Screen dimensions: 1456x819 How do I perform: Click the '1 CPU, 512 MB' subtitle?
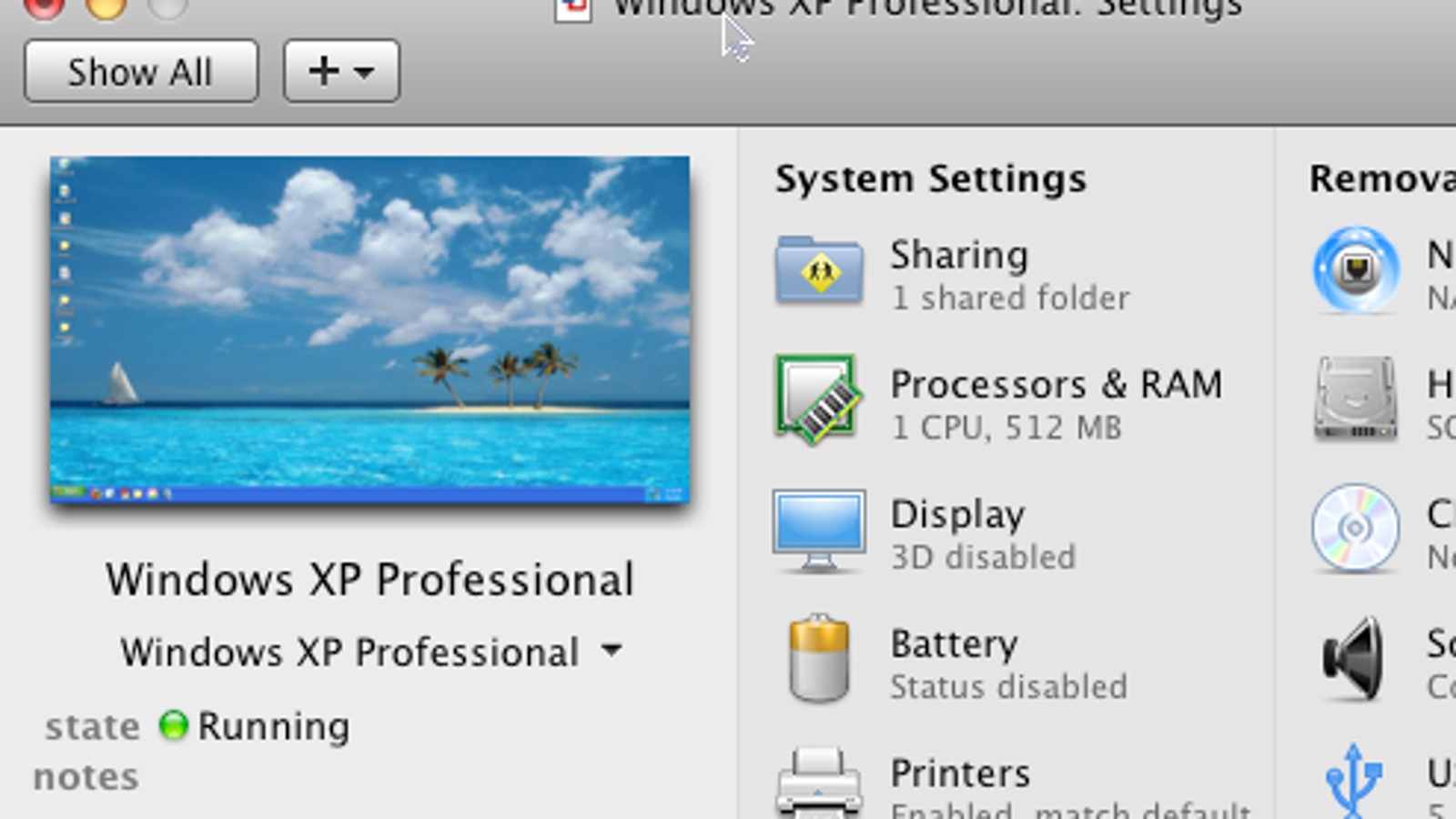click(x=1006, y=428)
